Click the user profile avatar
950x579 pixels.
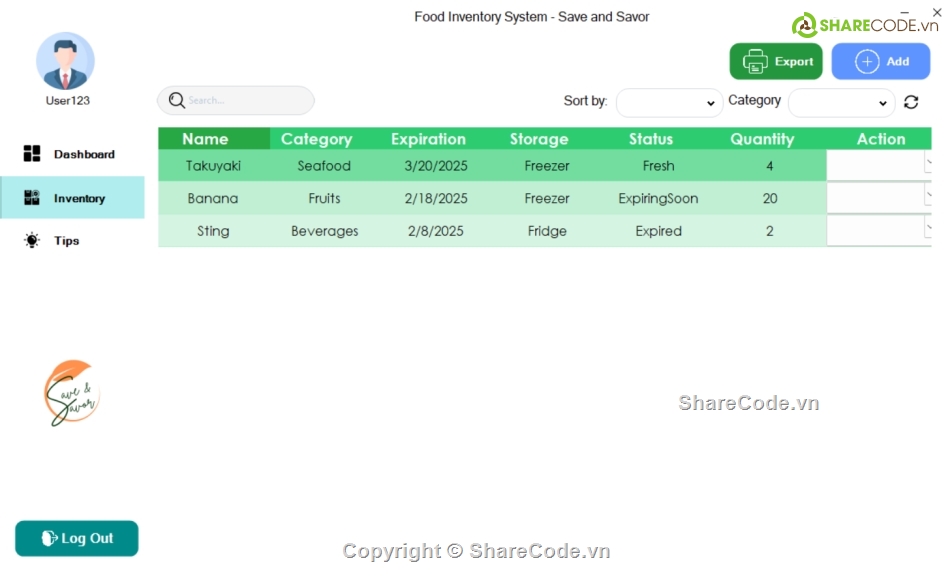tap(65, 61)
